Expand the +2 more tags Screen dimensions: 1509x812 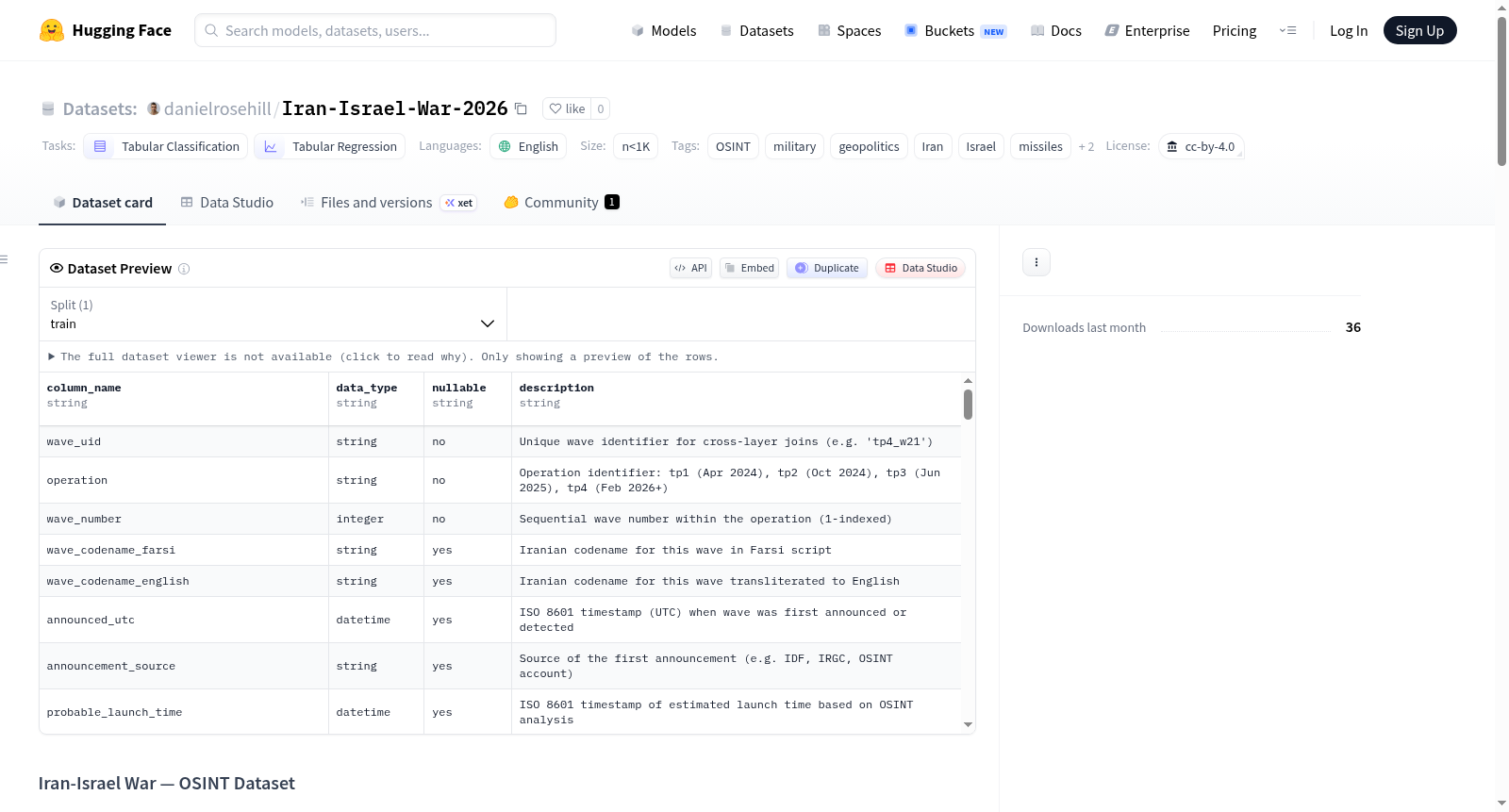(1086, 146)
